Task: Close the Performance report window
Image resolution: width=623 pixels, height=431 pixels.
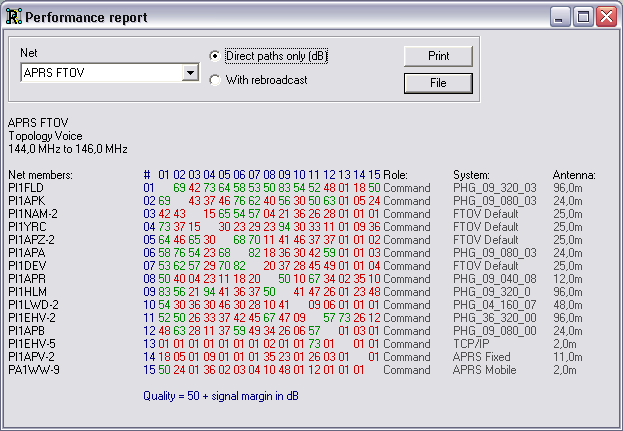Action: pyautogui.click(x=606, y=17)
